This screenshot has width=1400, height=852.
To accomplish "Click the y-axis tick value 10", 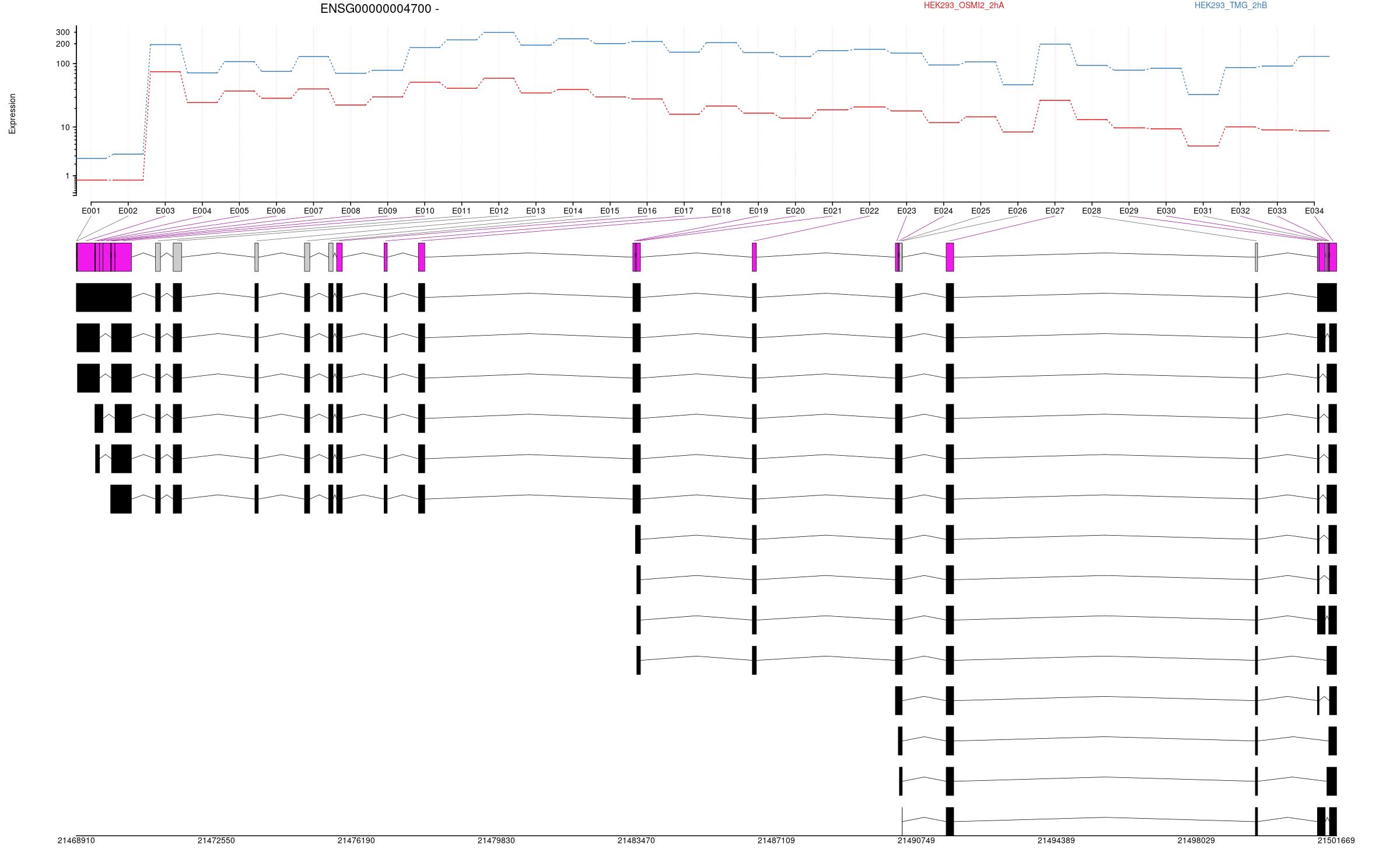I will [x=65, y=127].
